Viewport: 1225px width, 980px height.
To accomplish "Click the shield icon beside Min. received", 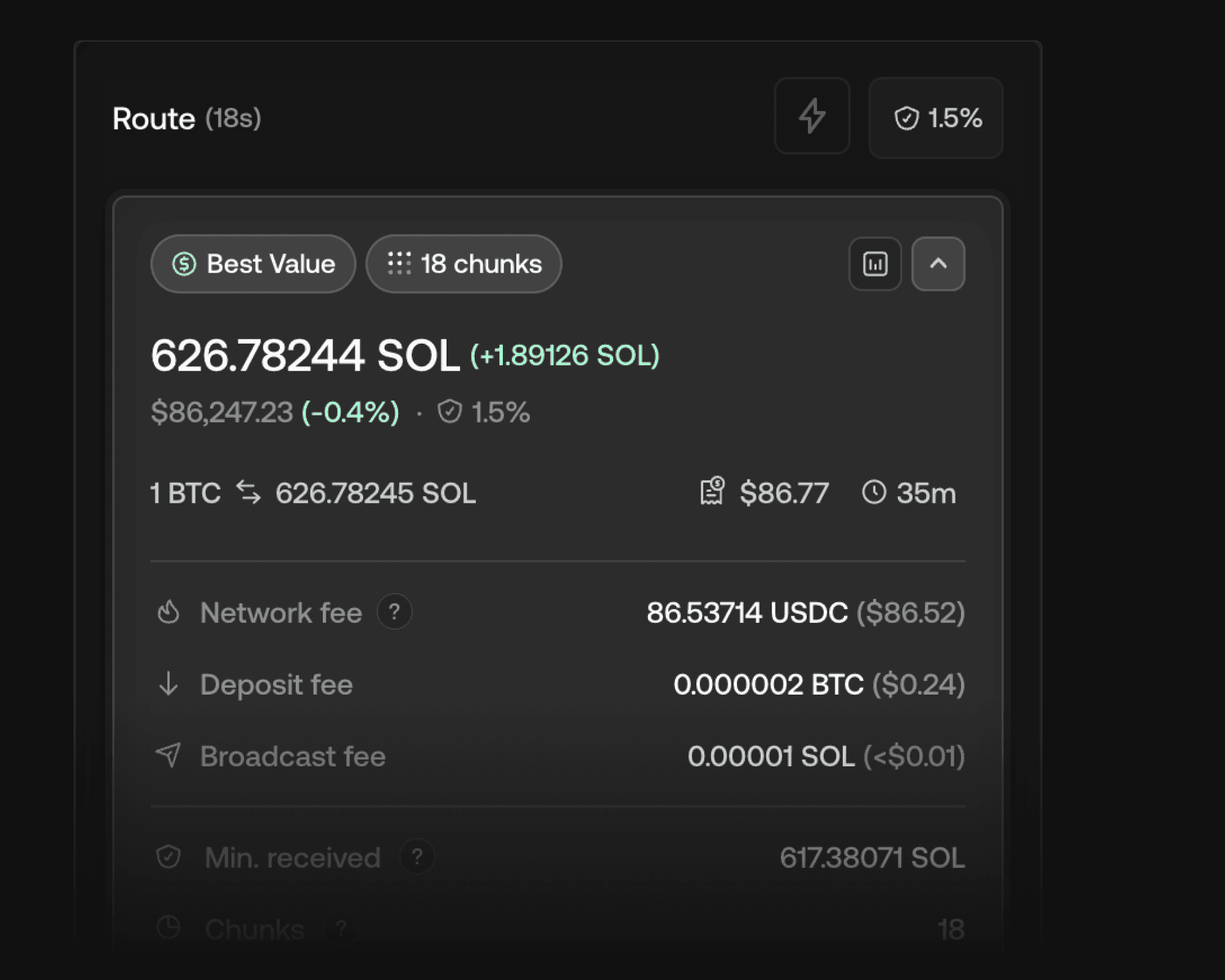I will pyautogui.click(x=168, y=857).
